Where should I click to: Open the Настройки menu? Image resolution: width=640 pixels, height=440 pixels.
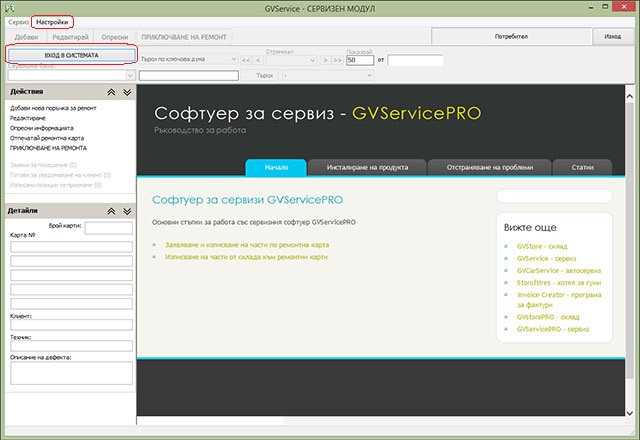[52, 22]
